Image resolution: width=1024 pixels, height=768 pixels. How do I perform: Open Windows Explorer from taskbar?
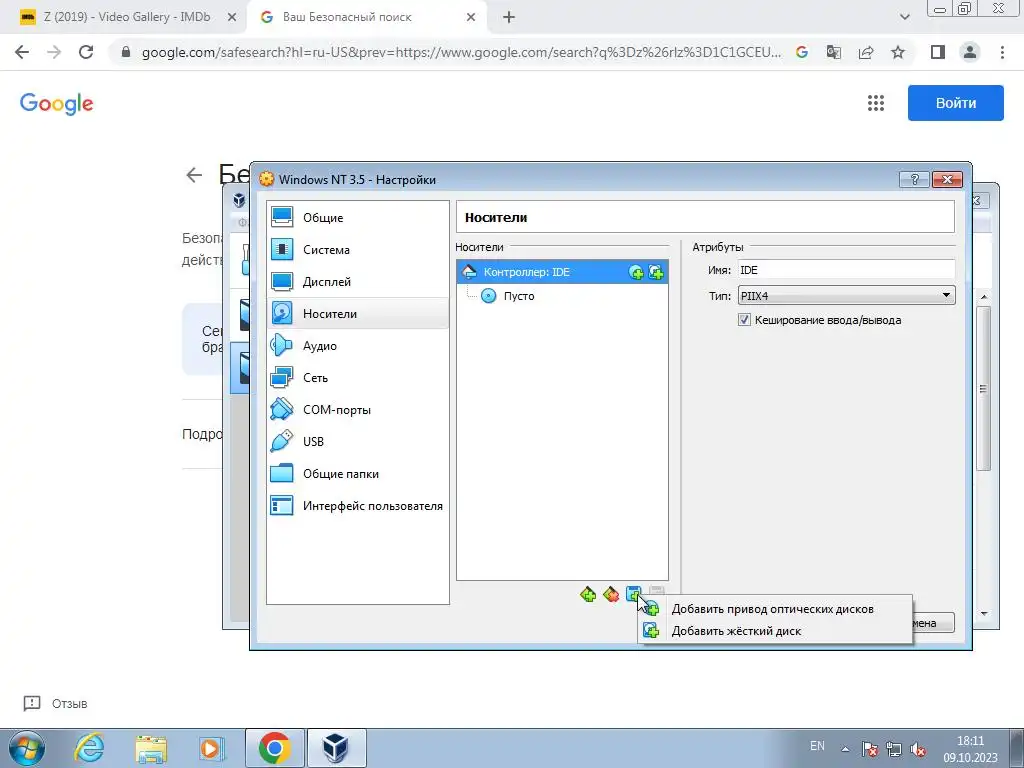pos(151,748)
